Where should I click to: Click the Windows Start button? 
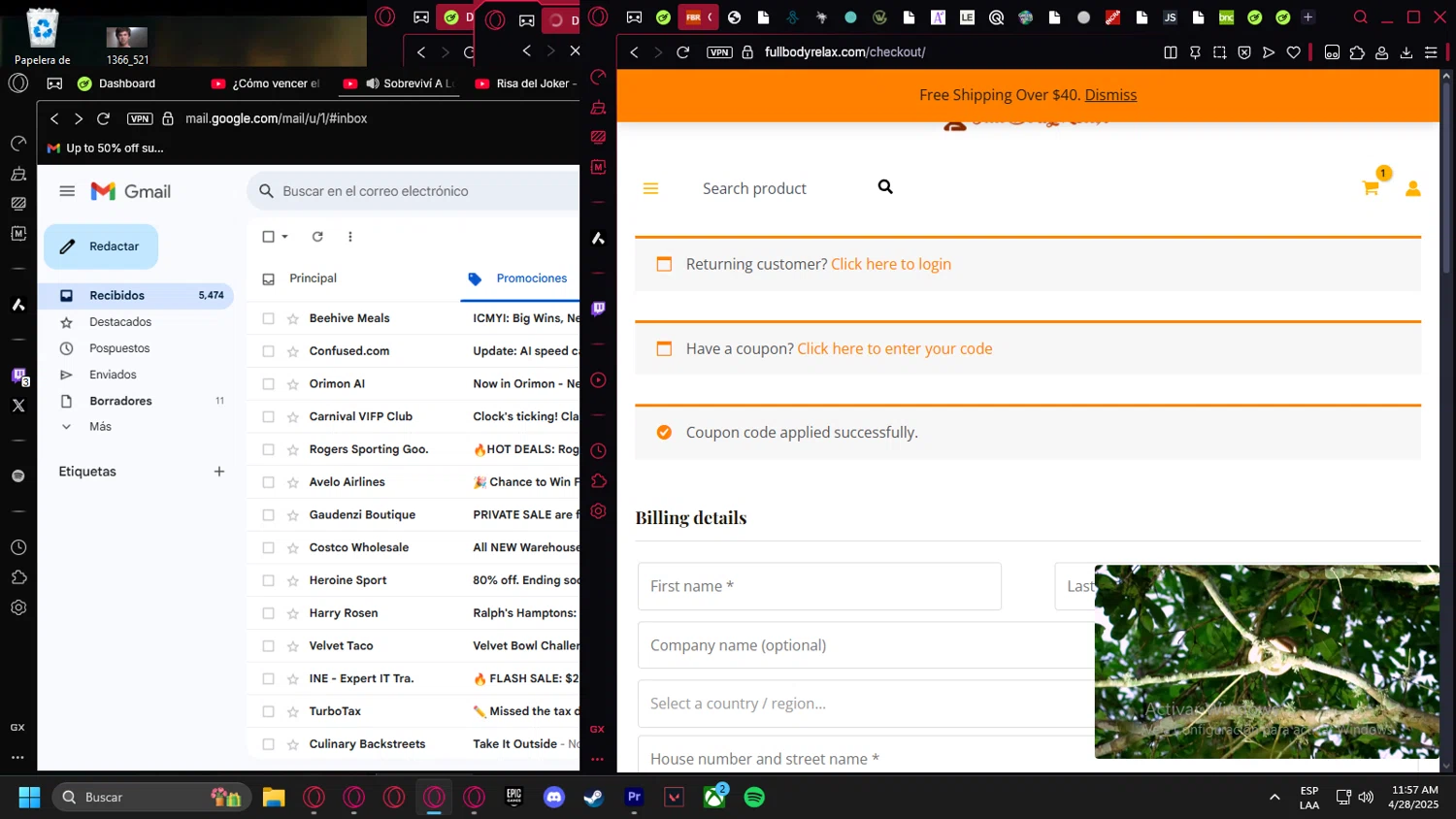point(30,798)
